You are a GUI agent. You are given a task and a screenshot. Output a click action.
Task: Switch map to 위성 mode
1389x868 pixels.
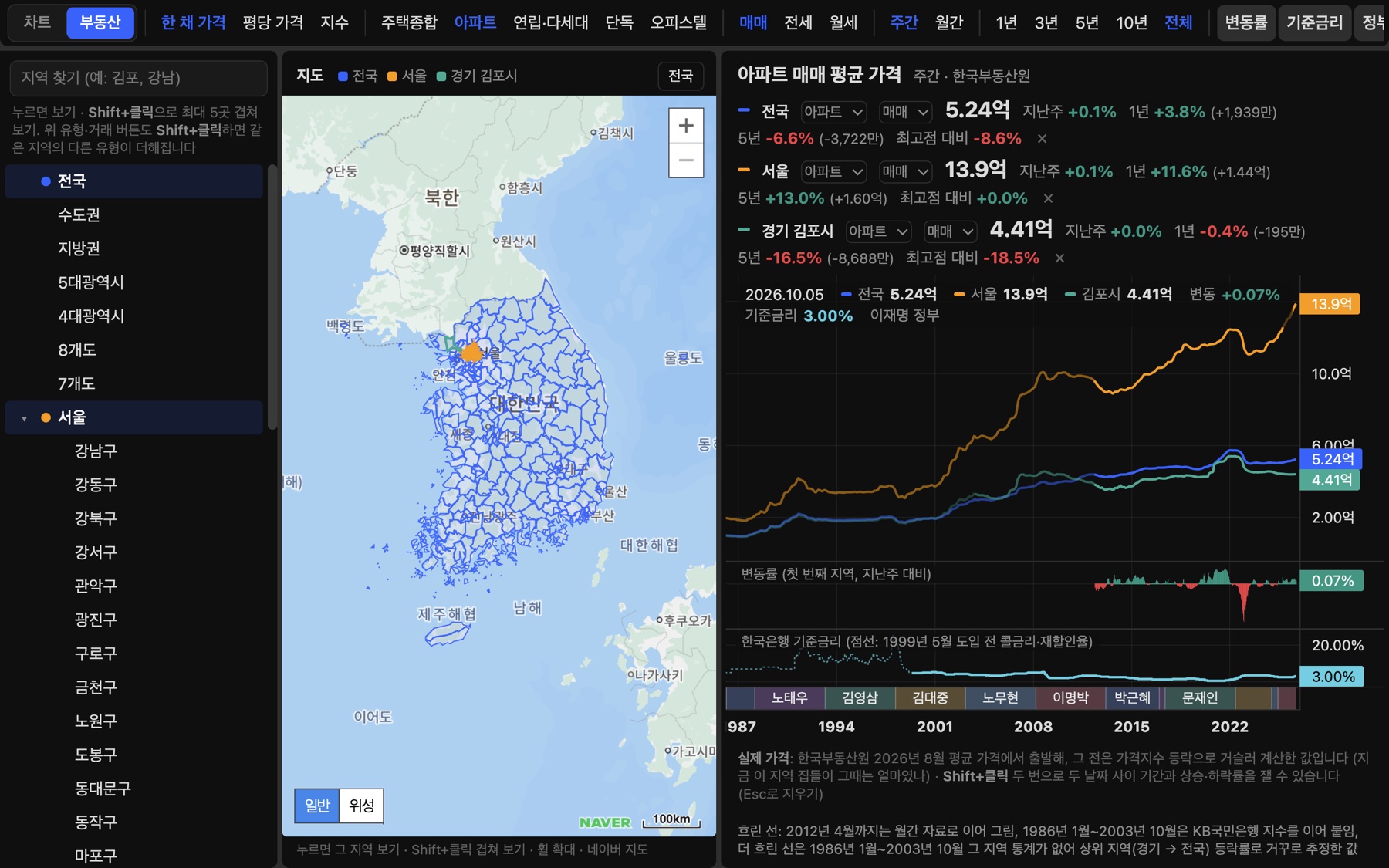point(361,806)
